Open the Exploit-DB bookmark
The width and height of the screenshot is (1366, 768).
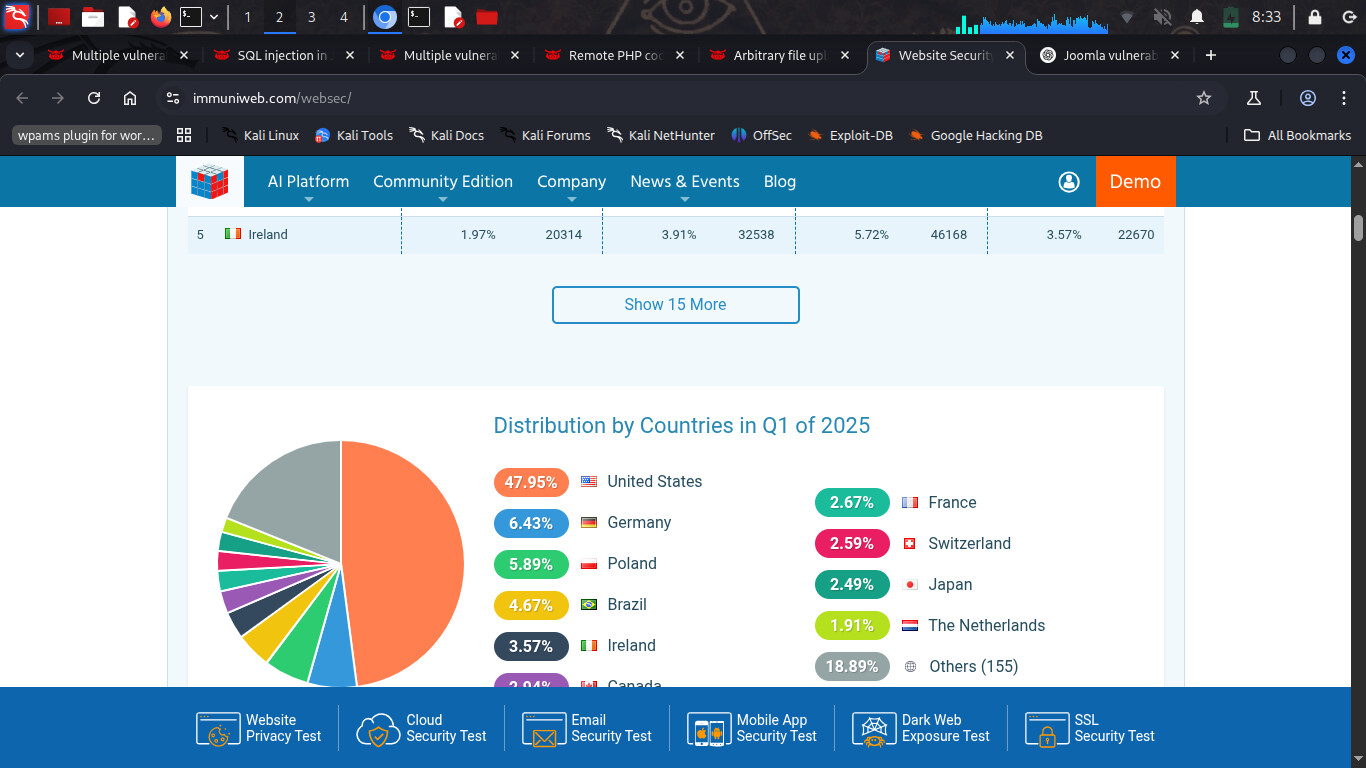(850, 135)
